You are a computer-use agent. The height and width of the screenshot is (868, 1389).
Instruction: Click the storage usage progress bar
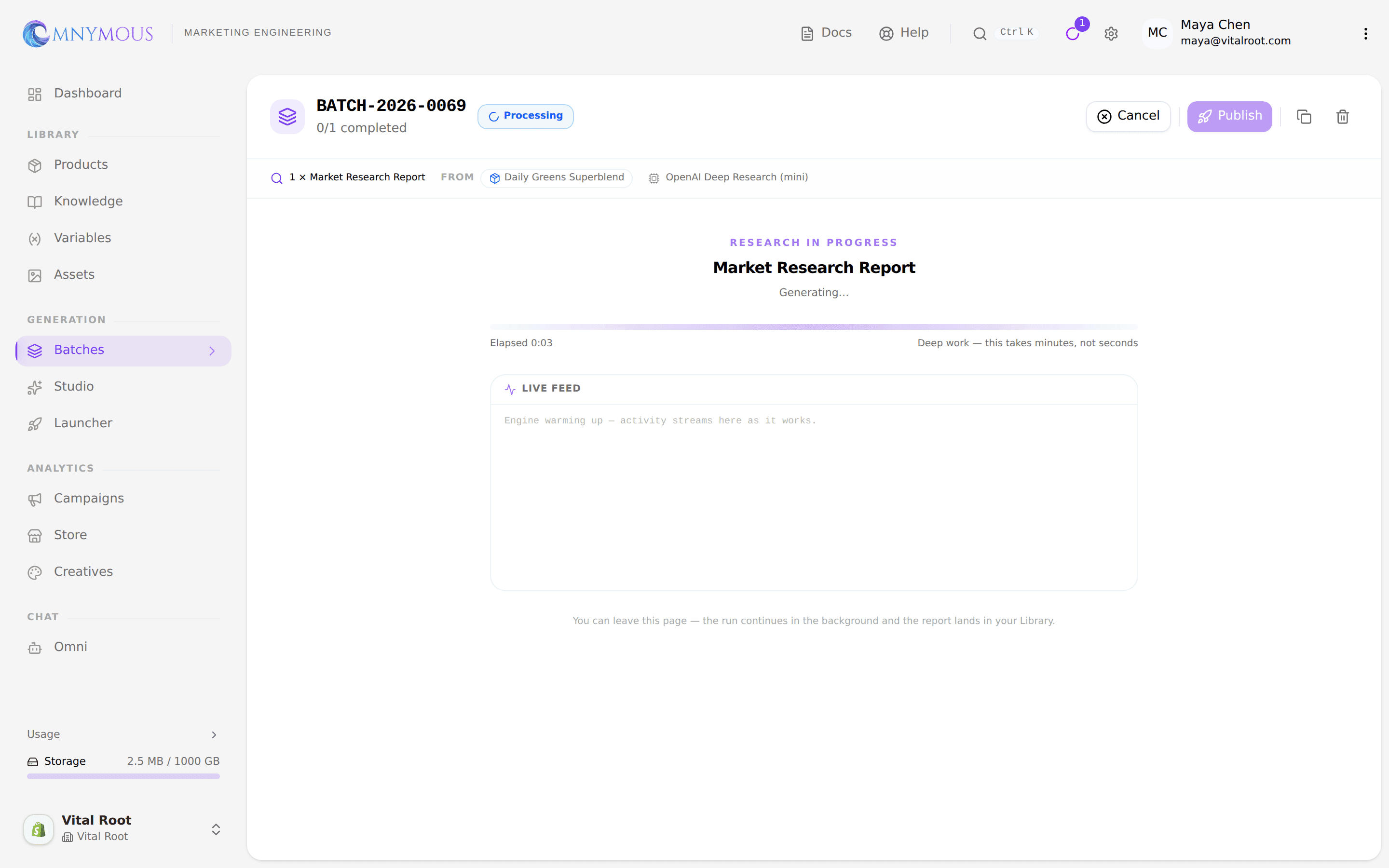tap(123, 776)
